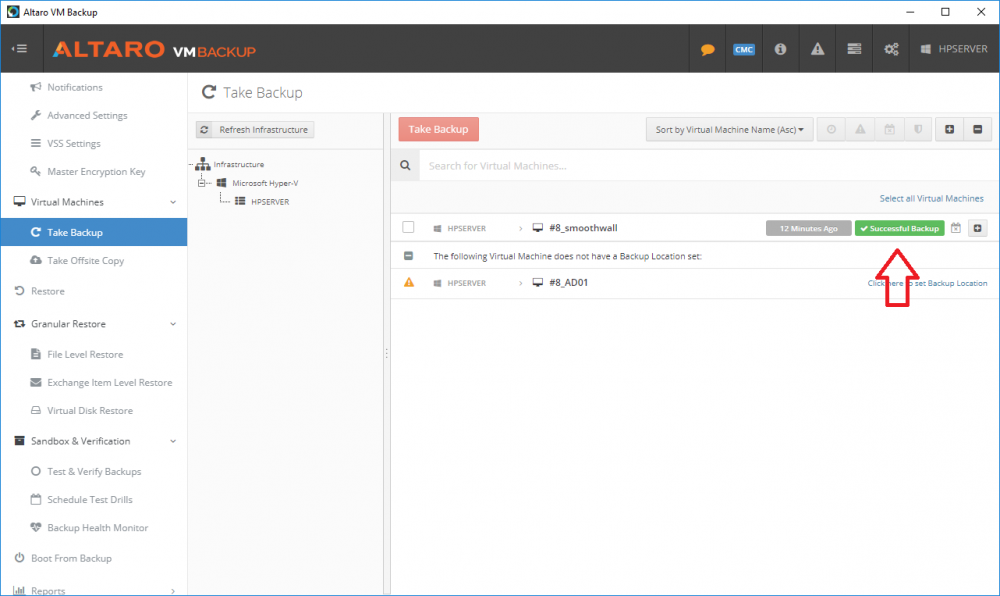Screen dimensions: 1000x596
Task: Click link to set Backup Location
Action: tap(927, 283)
